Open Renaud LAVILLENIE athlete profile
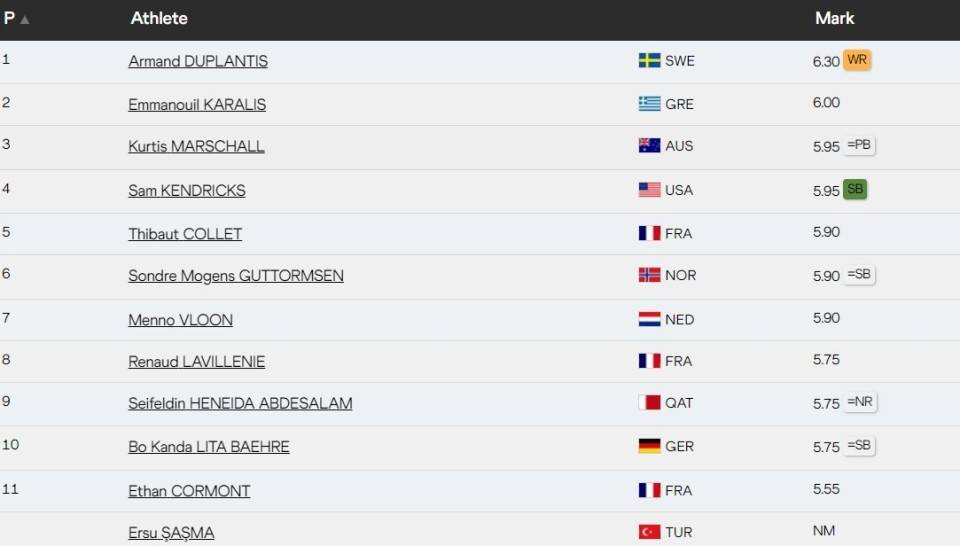960x546 pixels. [196, 362]
